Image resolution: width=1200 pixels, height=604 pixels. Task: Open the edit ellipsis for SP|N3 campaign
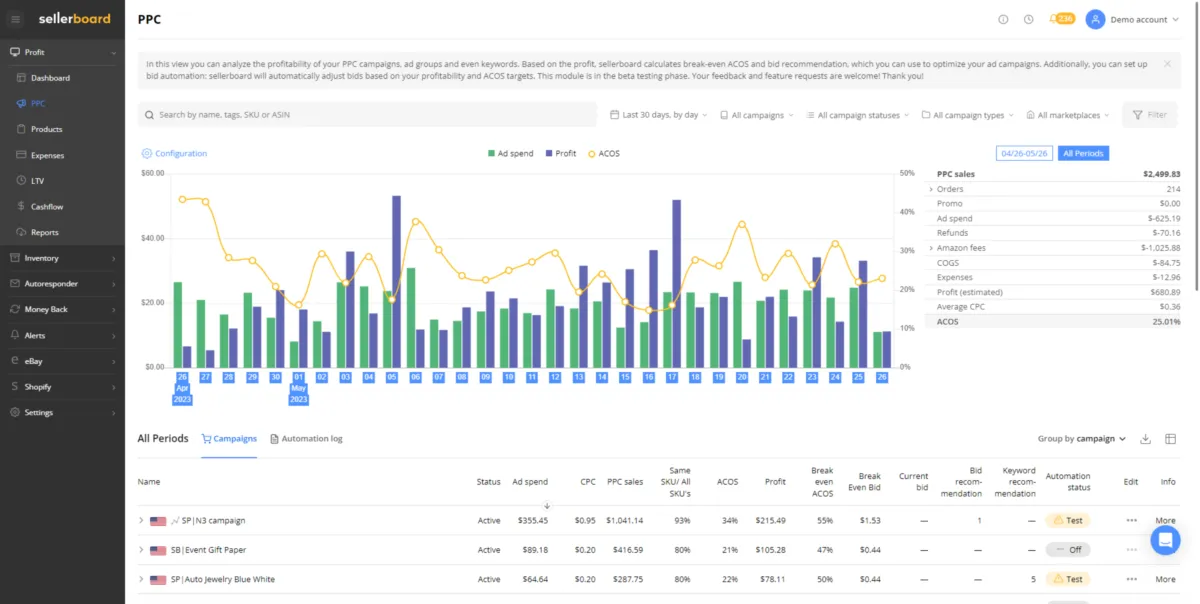(x=1131, y=521)
